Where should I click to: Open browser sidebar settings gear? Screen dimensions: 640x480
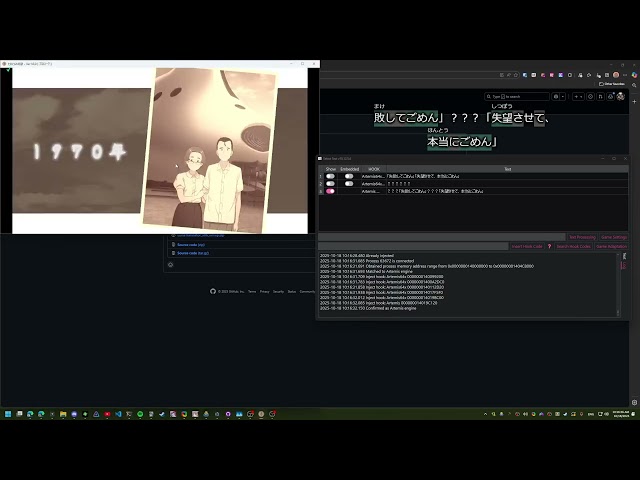(634, 402)
